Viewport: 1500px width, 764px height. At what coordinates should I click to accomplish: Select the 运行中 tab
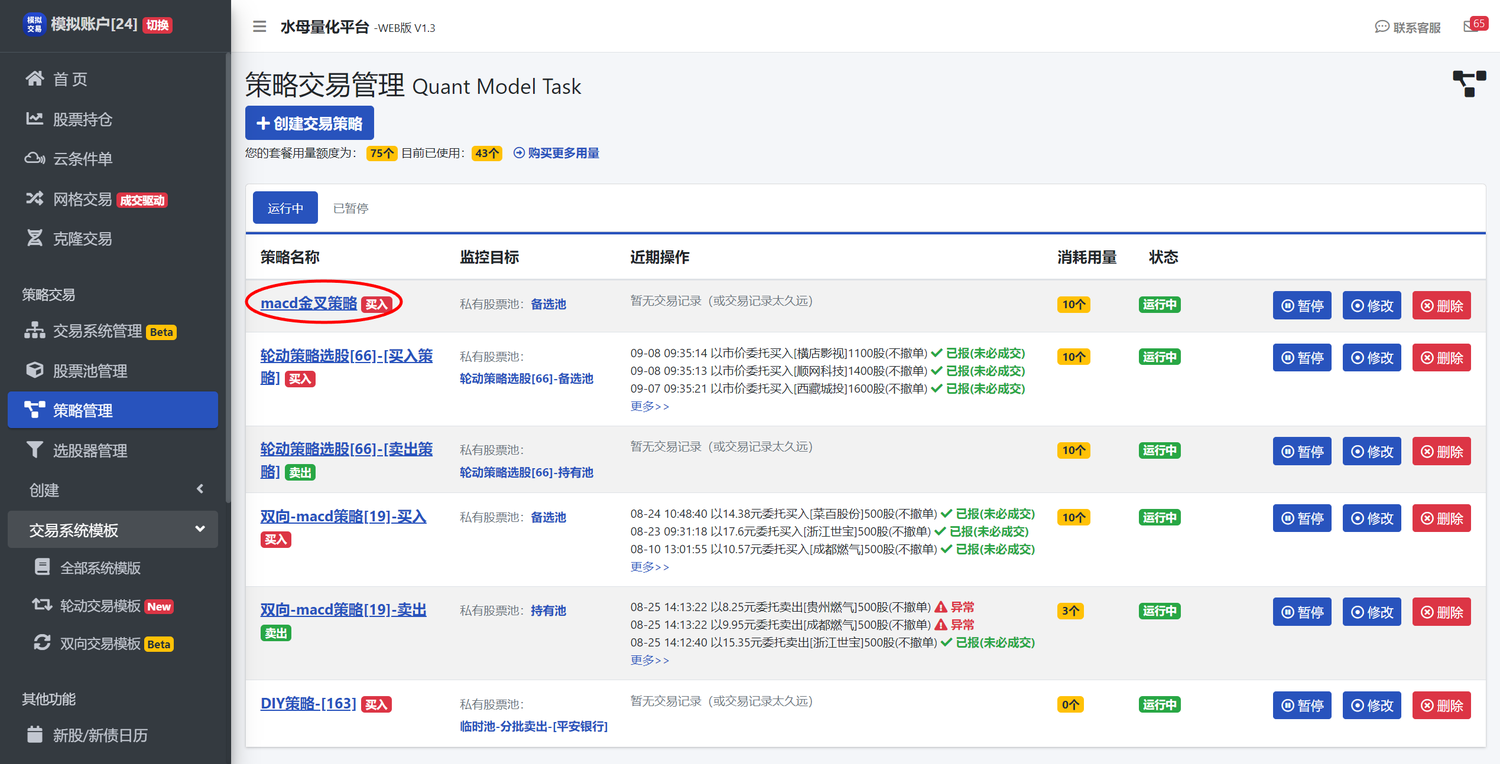(x=285, y=208)
